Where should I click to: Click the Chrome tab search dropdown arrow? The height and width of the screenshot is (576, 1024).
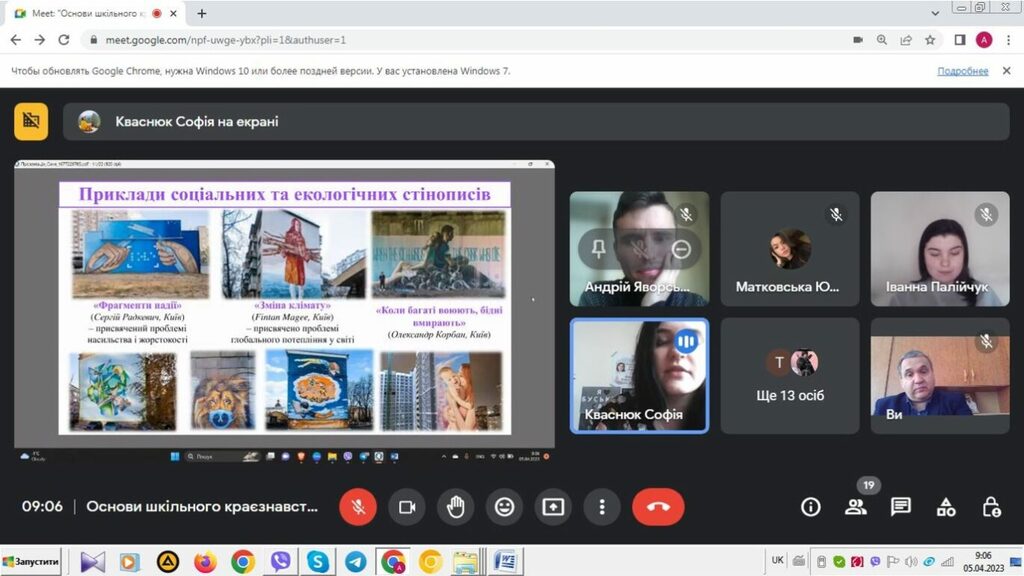(x=935, y=13)
